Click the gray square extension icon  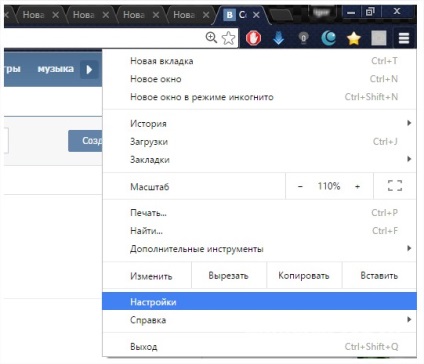(x=379, y=38)
